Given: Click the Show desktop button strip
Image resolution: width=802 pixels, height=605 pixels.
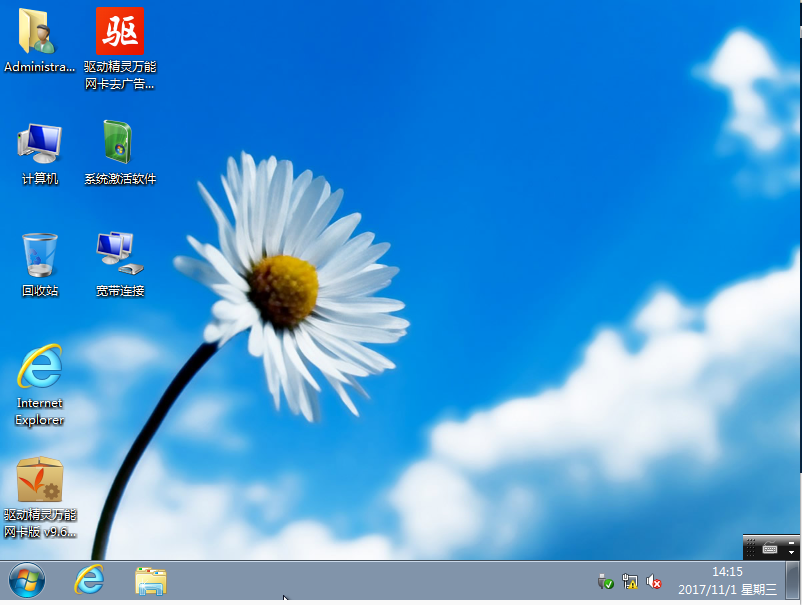Looking at the screenshot, I should coord(793,581).
